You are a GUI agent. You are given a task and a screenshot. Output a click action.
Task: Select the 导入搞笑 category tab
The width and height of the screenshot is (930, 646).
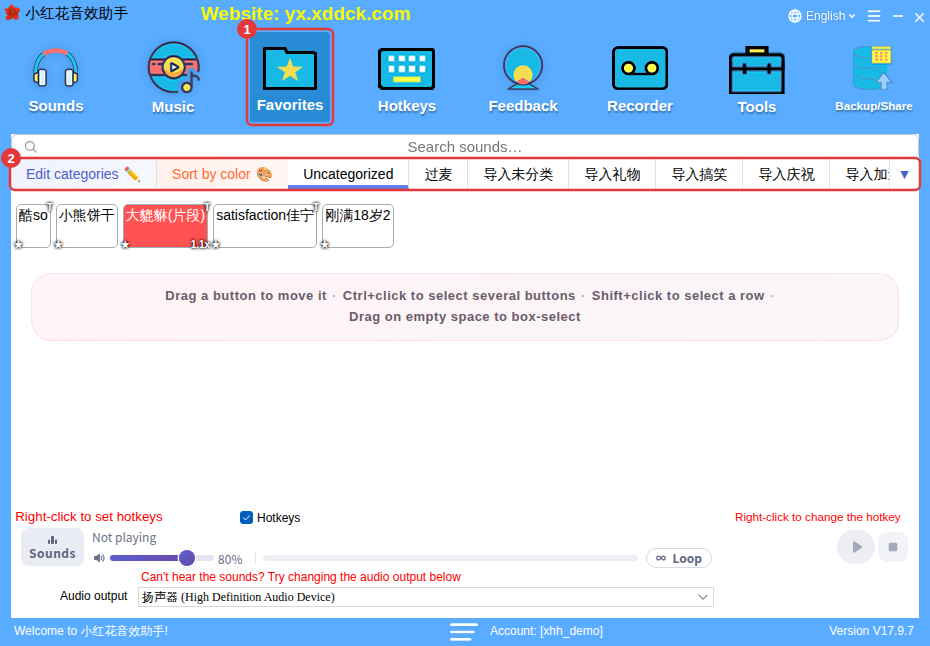click(x=699, y=174)
